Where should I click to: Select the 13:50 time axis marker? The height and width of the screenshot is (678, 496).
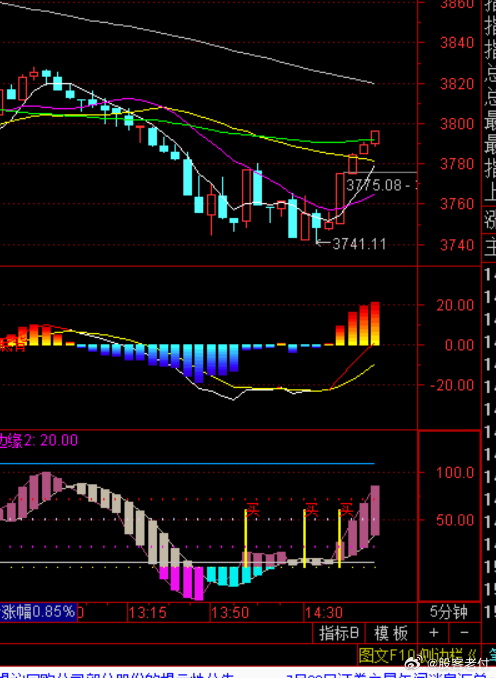230,613
